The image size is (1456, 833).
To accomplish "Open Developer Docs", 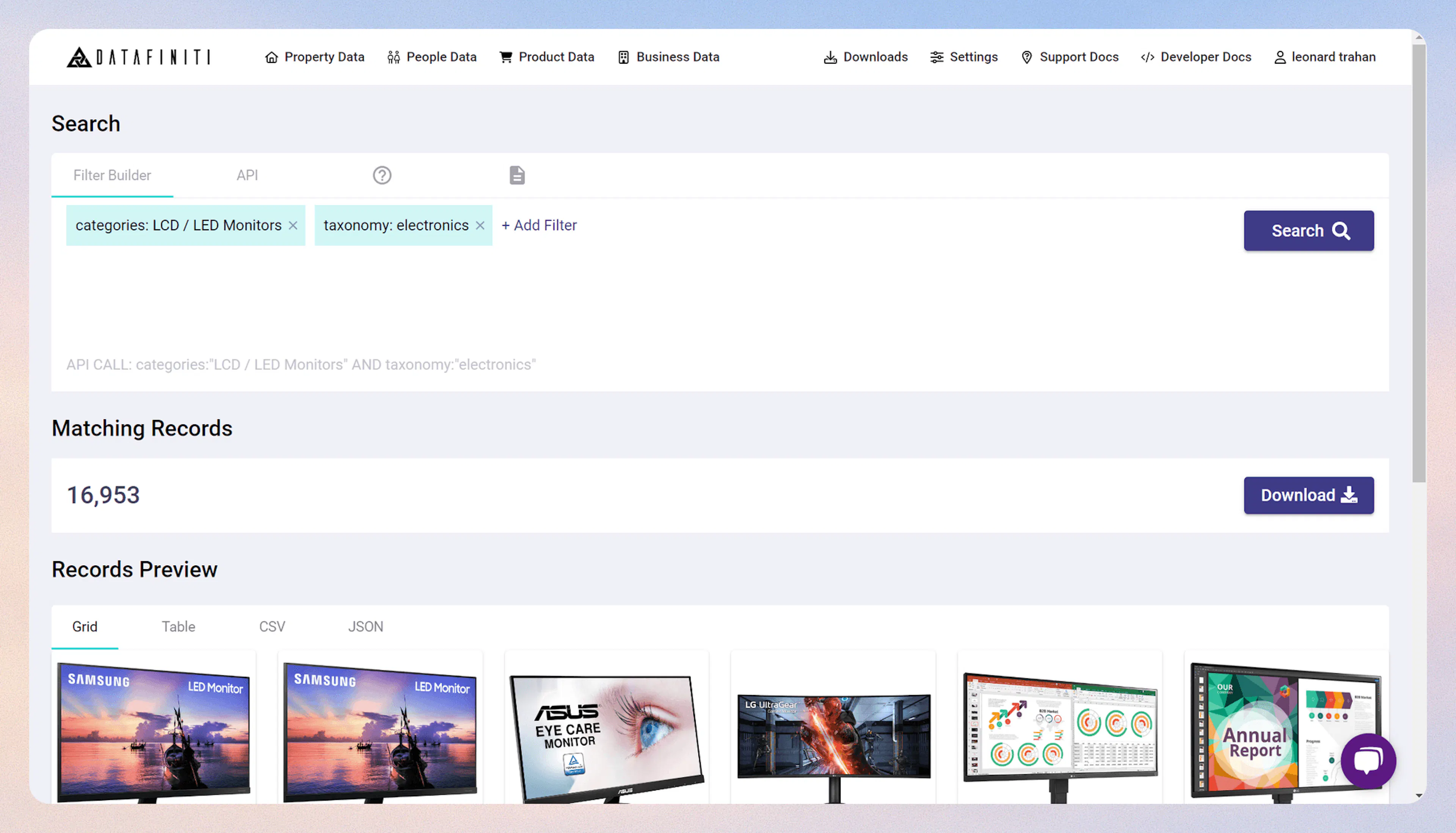I will point(1195,56).
